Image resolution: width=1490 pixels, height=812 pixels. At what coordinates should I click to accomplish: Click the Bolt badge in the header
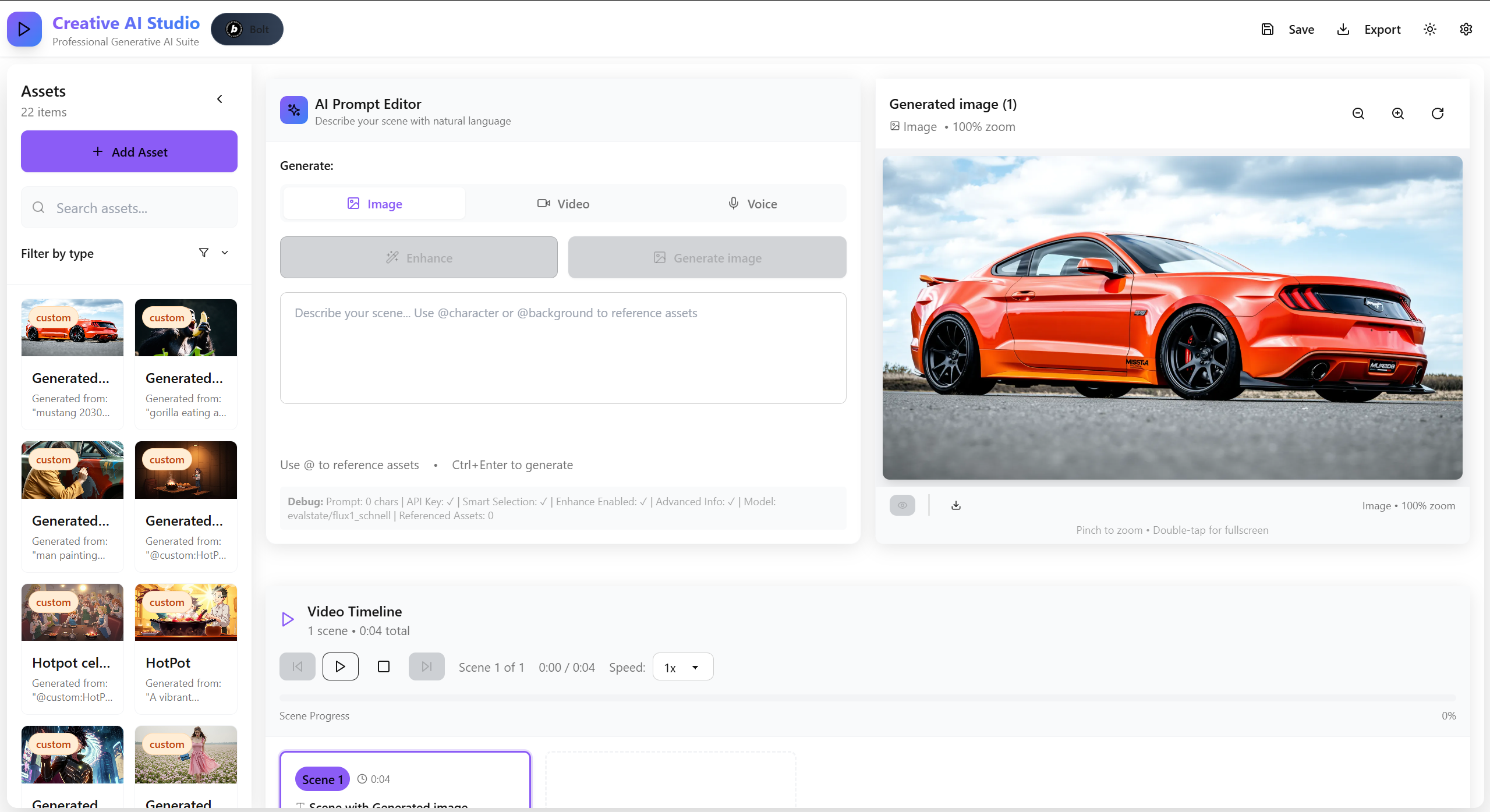click(x=247, y=29)
